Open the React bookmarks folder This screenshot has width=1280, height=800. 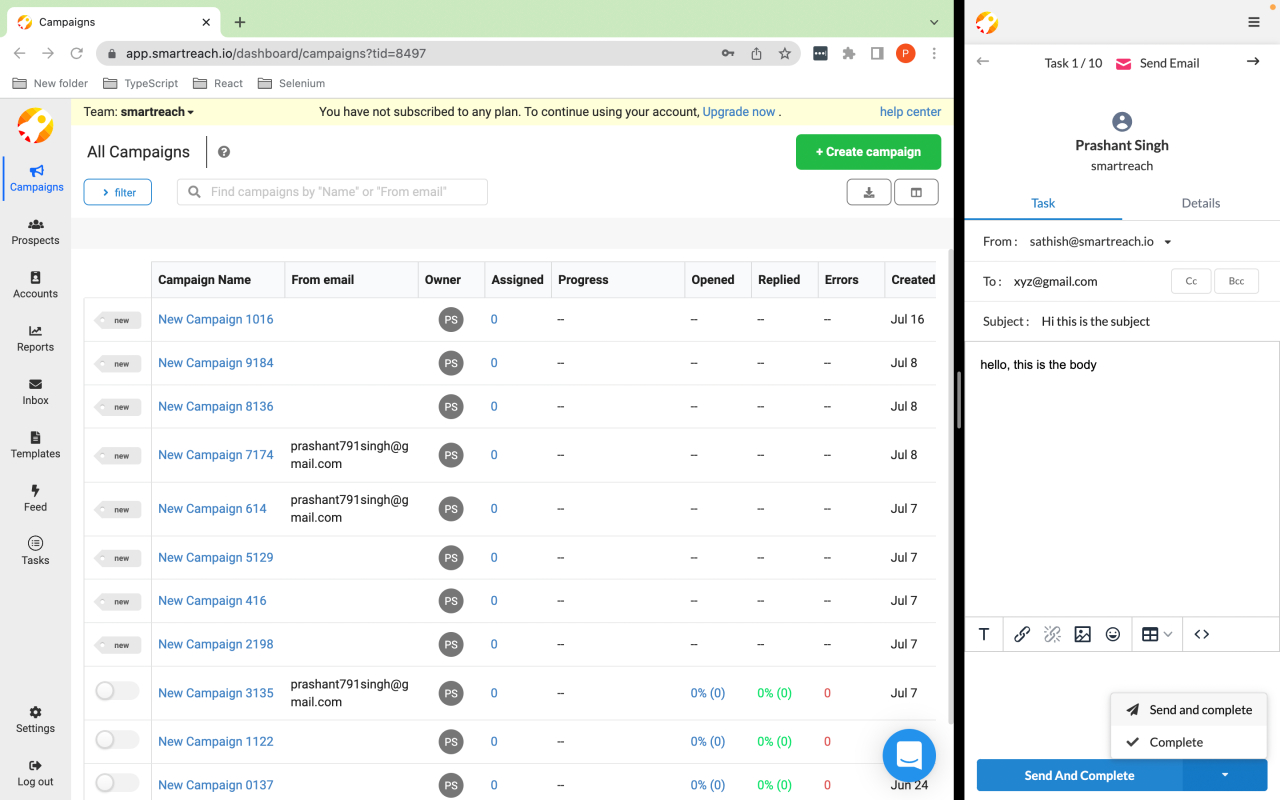pos(218,83)
